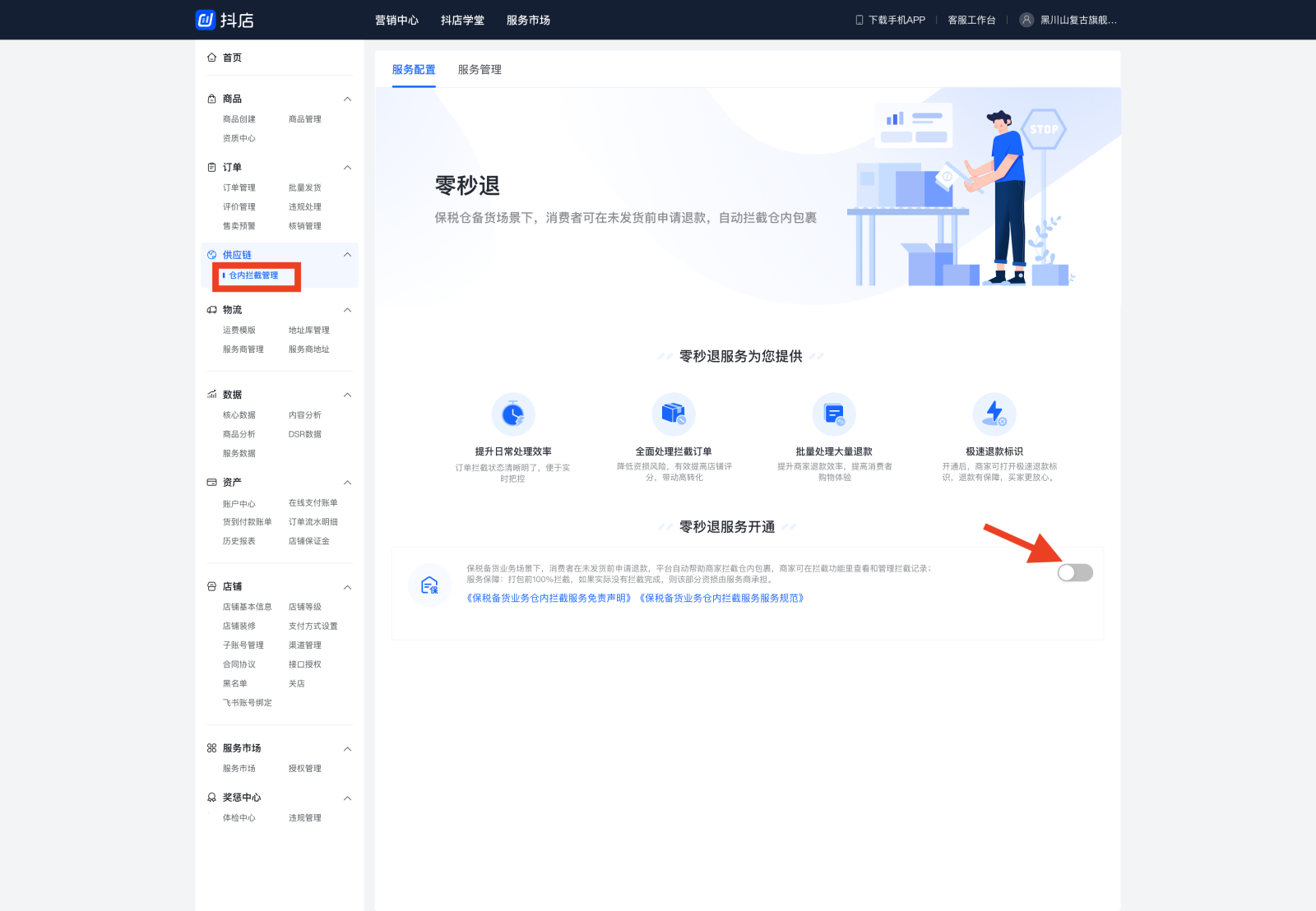Go to 订单管理 in the sidebar

tap(239, 188)
